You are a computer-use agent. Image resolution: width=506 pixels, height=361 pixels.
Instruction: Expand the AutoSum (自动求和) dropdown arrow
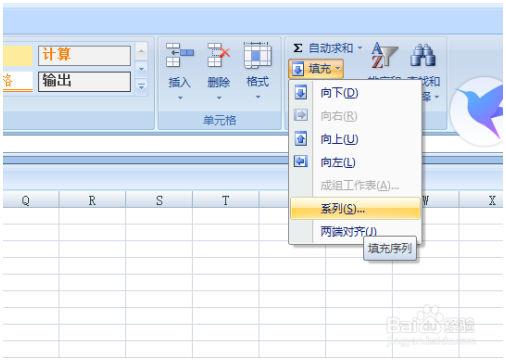click(x=360, y=48)
